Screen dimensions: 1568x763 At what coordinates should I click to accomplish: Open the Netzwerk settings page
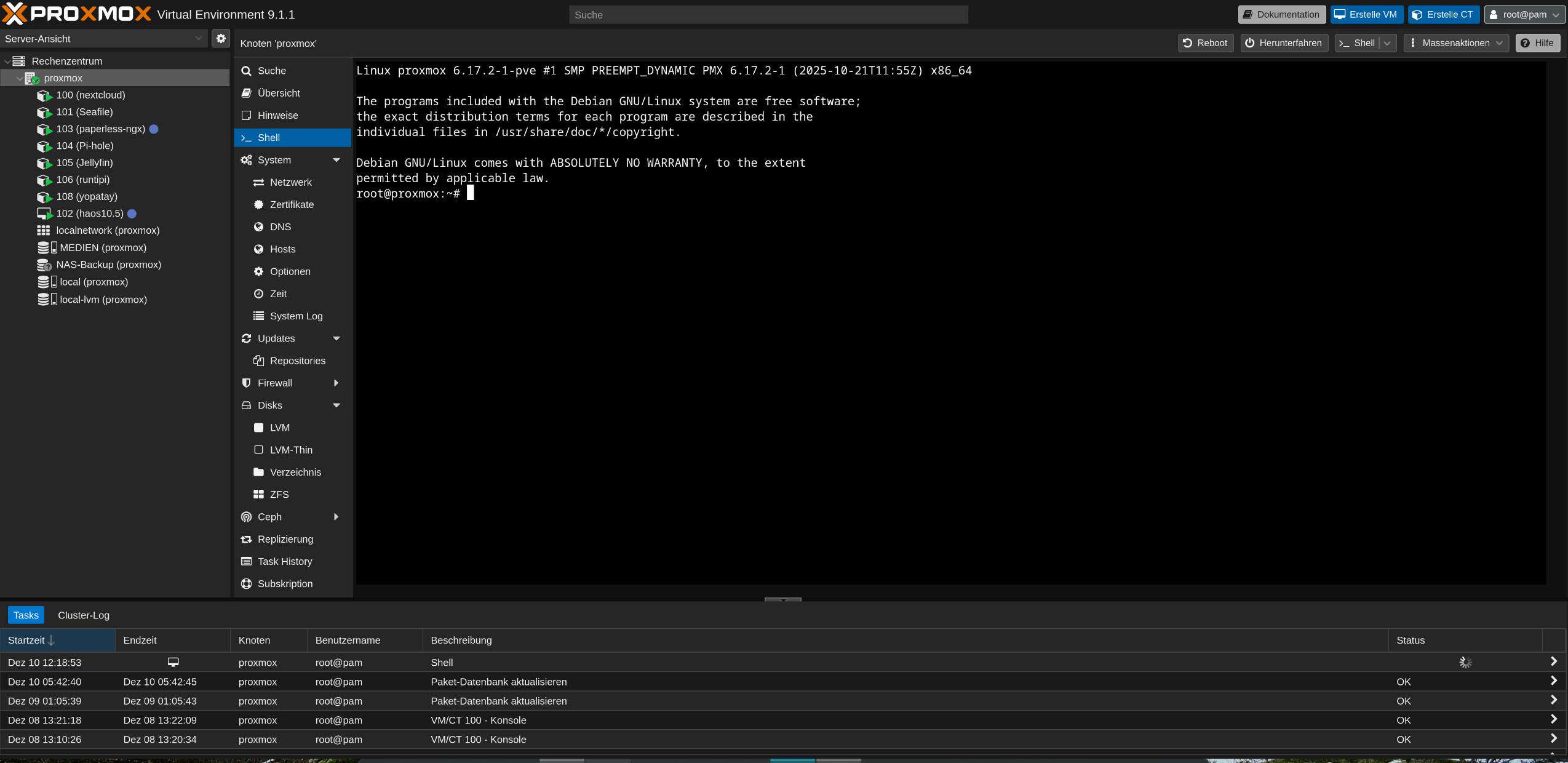pos(290,182)
